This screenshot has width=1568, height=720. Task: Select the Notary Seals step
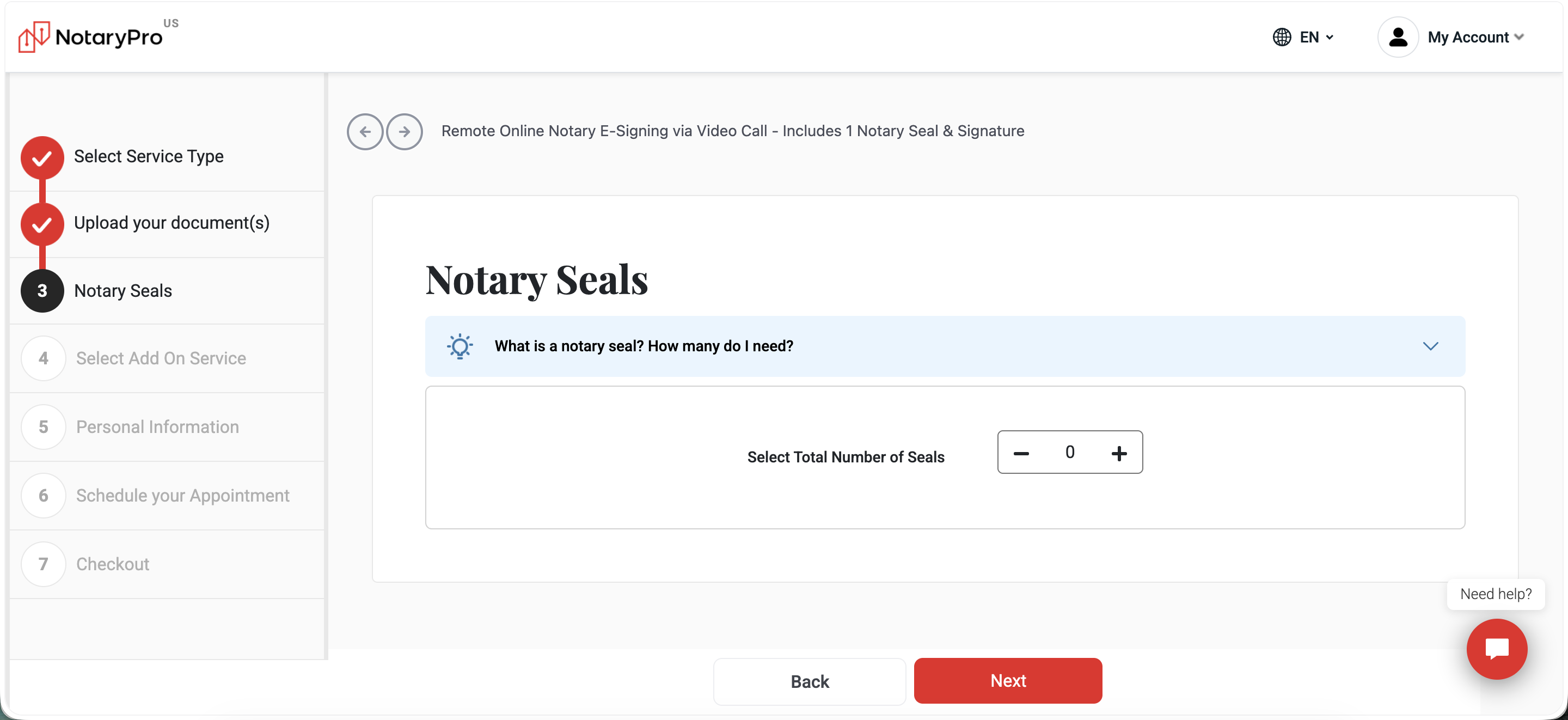coord(123,290)
